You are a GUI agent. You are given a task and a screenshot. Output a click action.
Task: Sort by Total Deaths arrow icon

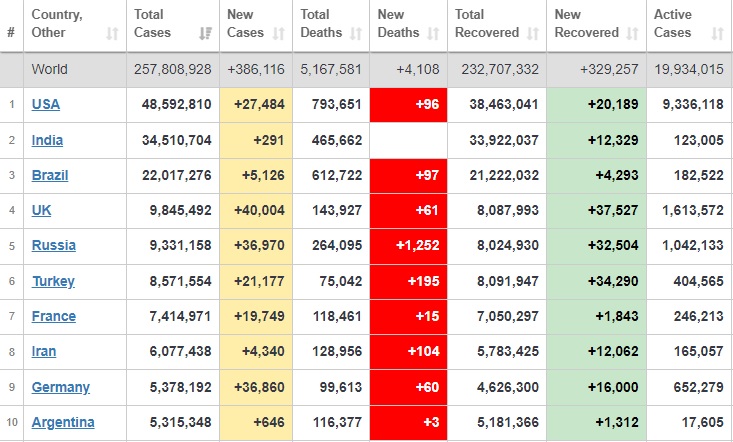click(x=357, y=33)
